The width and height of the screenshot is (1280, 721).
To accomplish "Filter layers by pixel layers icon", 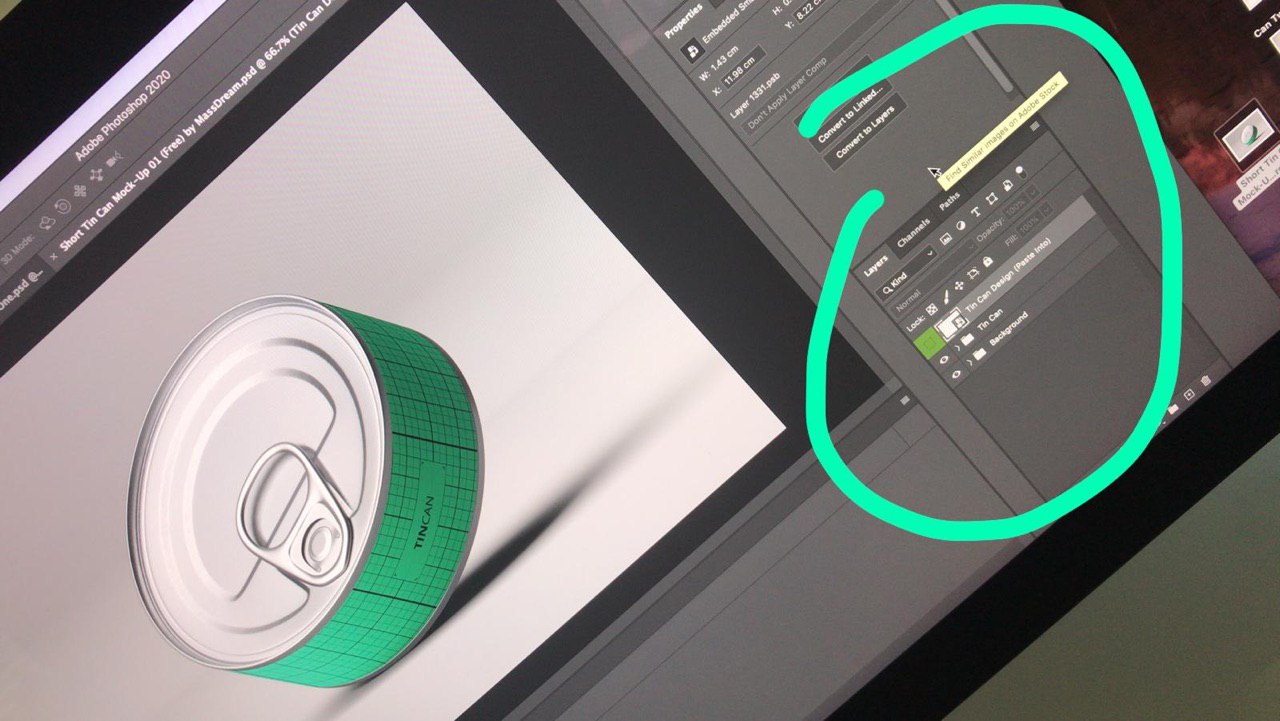I will click(x=946, y=239).
